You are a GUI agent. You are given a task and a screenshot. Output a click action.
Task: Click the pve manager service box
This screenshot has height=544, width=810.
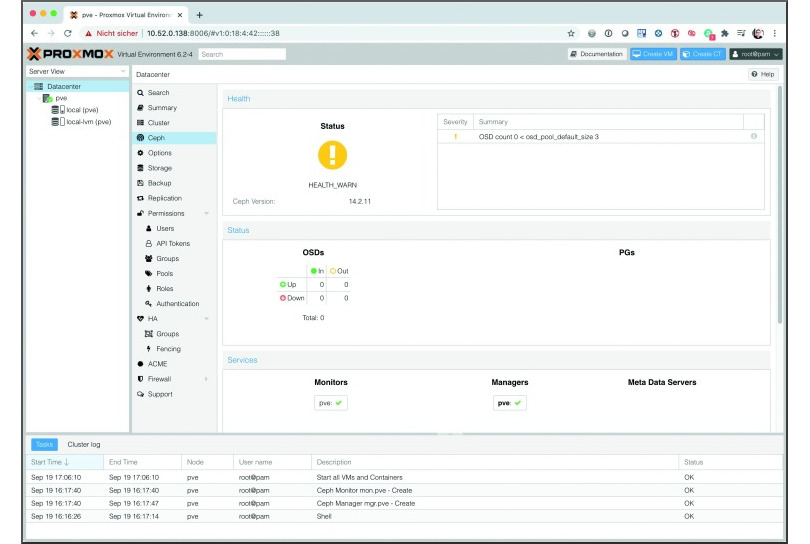(510, 403)
